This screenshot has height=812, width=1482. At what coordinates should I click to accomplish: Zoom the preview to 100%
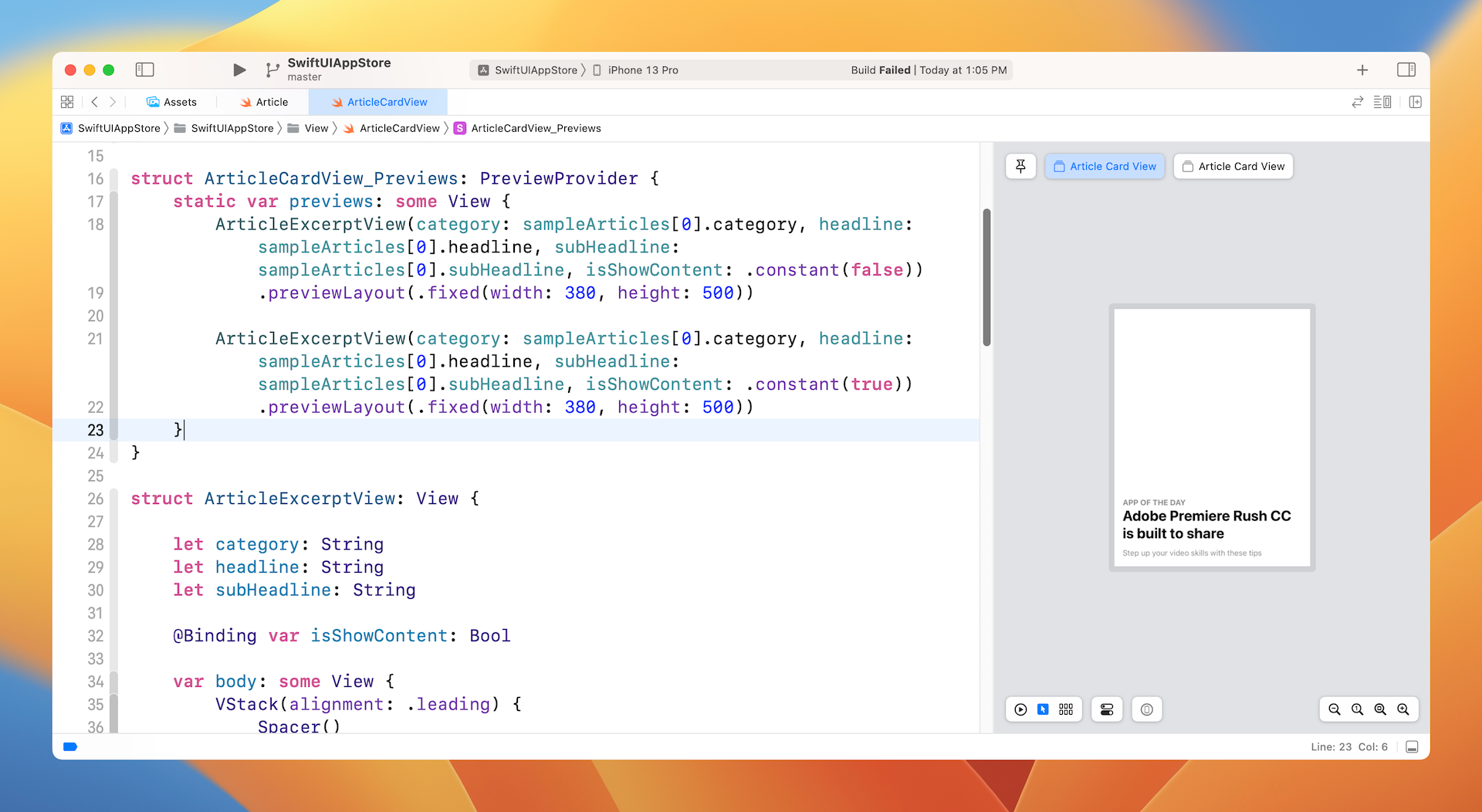[x=1356, y=709]
